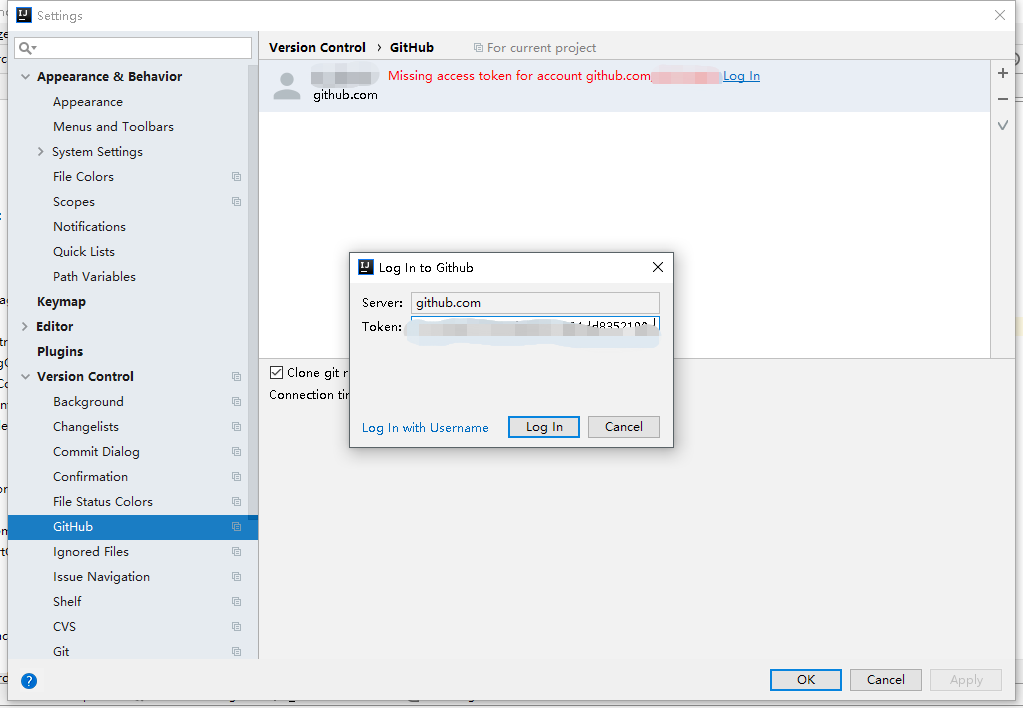Click project-level icon next to Ignored Files
Screen dimensions: 1023x708
pyautogui.click(x=236, y=552)
